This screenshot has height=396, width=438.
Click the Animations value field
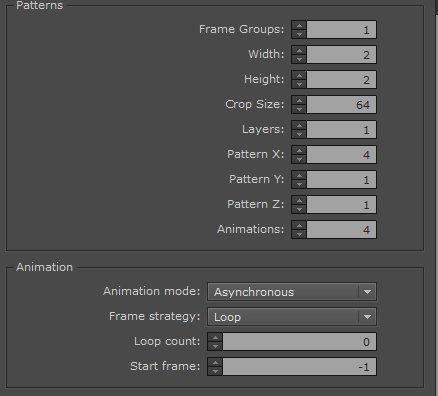click(x=341, y=230)
